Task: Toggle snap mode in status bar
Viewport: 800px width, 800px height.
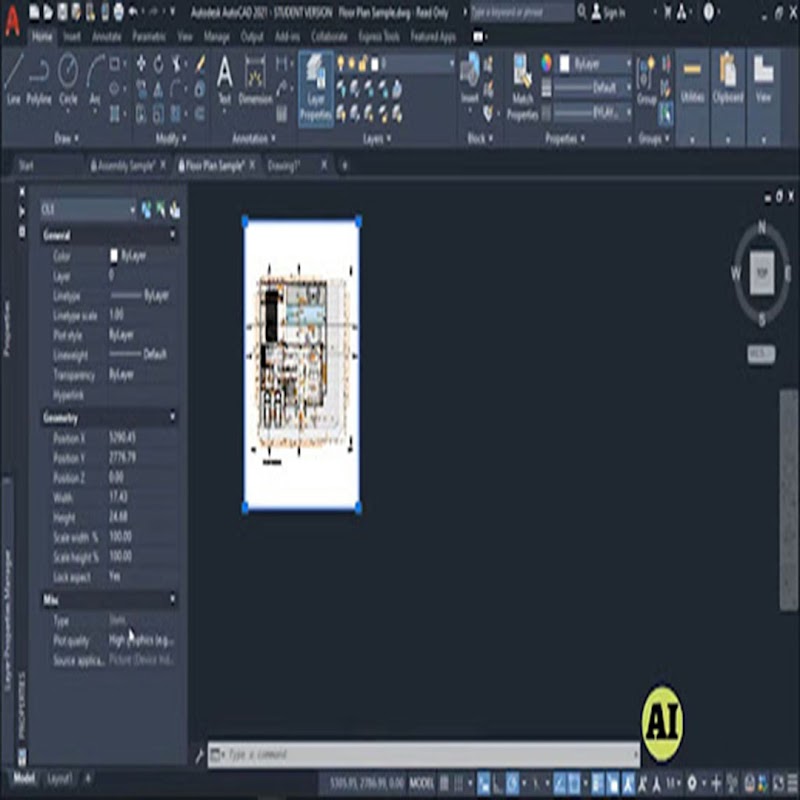Action: tap(459, 781)
